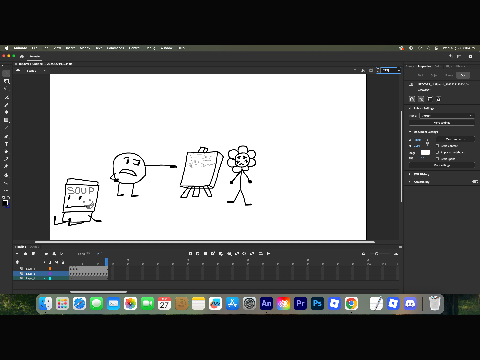
Task: Click the timeline horizontal scrollbar
Action: 98,292
